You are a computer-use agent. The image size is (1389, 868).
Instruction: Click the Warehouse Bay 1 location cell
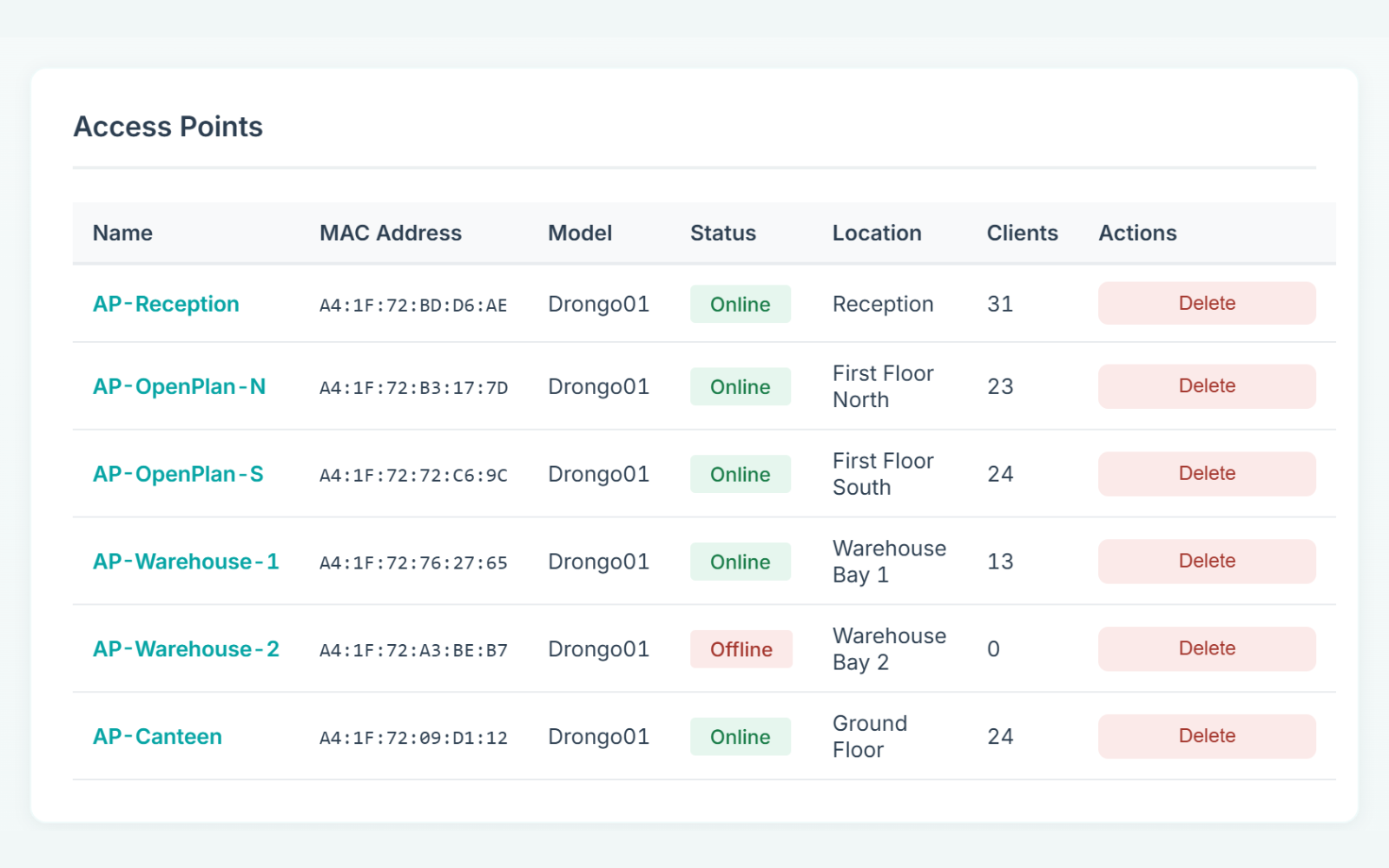point(889,562)
